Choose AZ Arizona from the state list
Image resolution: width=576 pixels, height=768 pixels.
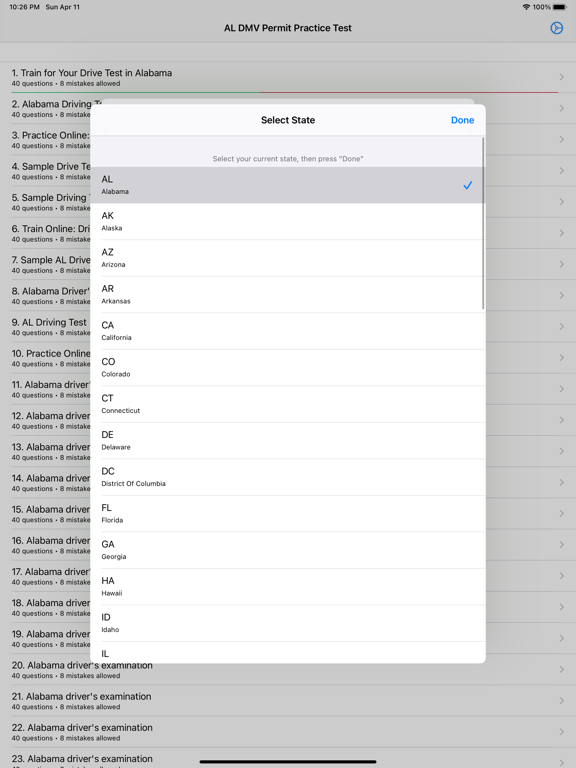(288, 258)
